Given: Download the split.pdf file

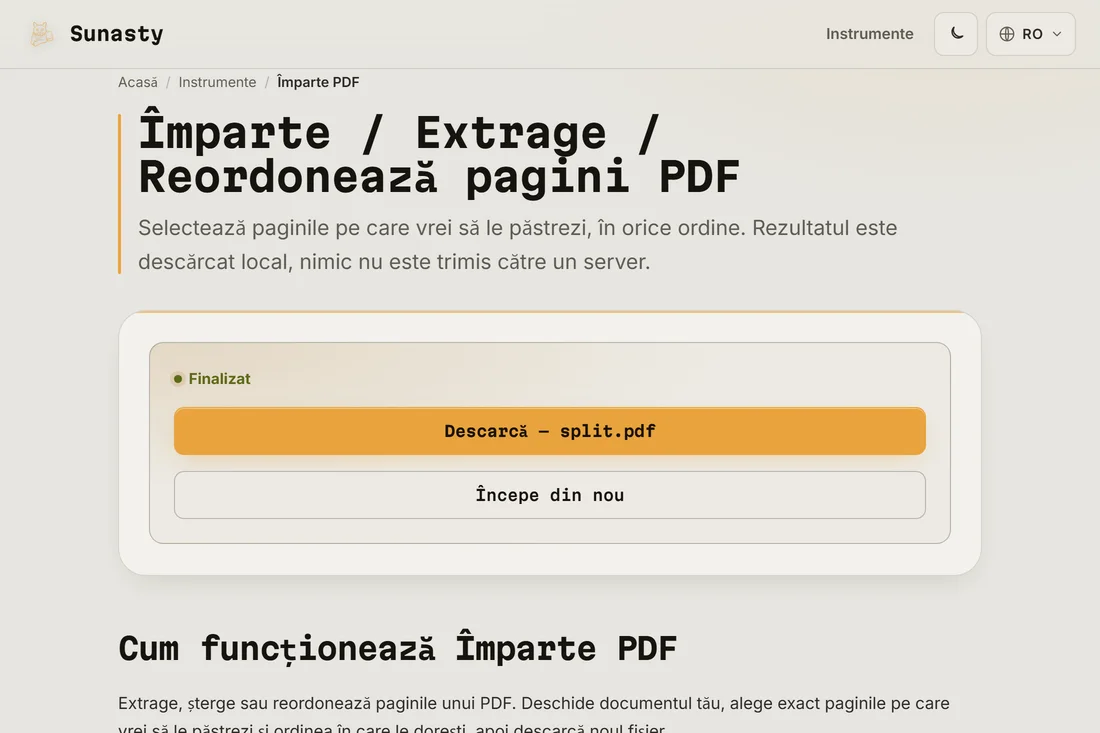Looking at the screenshot, I should pos(550,431).
